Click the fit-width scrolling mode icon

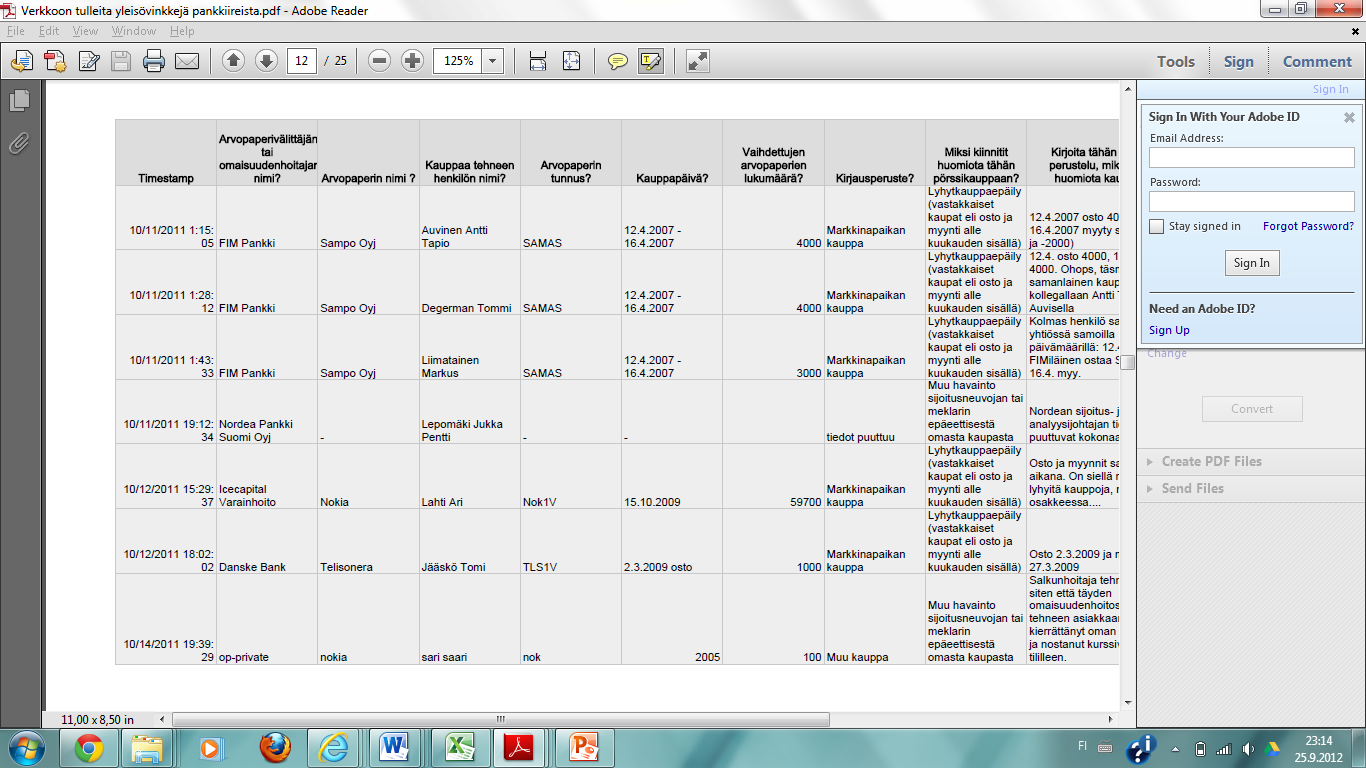[538, 62]
